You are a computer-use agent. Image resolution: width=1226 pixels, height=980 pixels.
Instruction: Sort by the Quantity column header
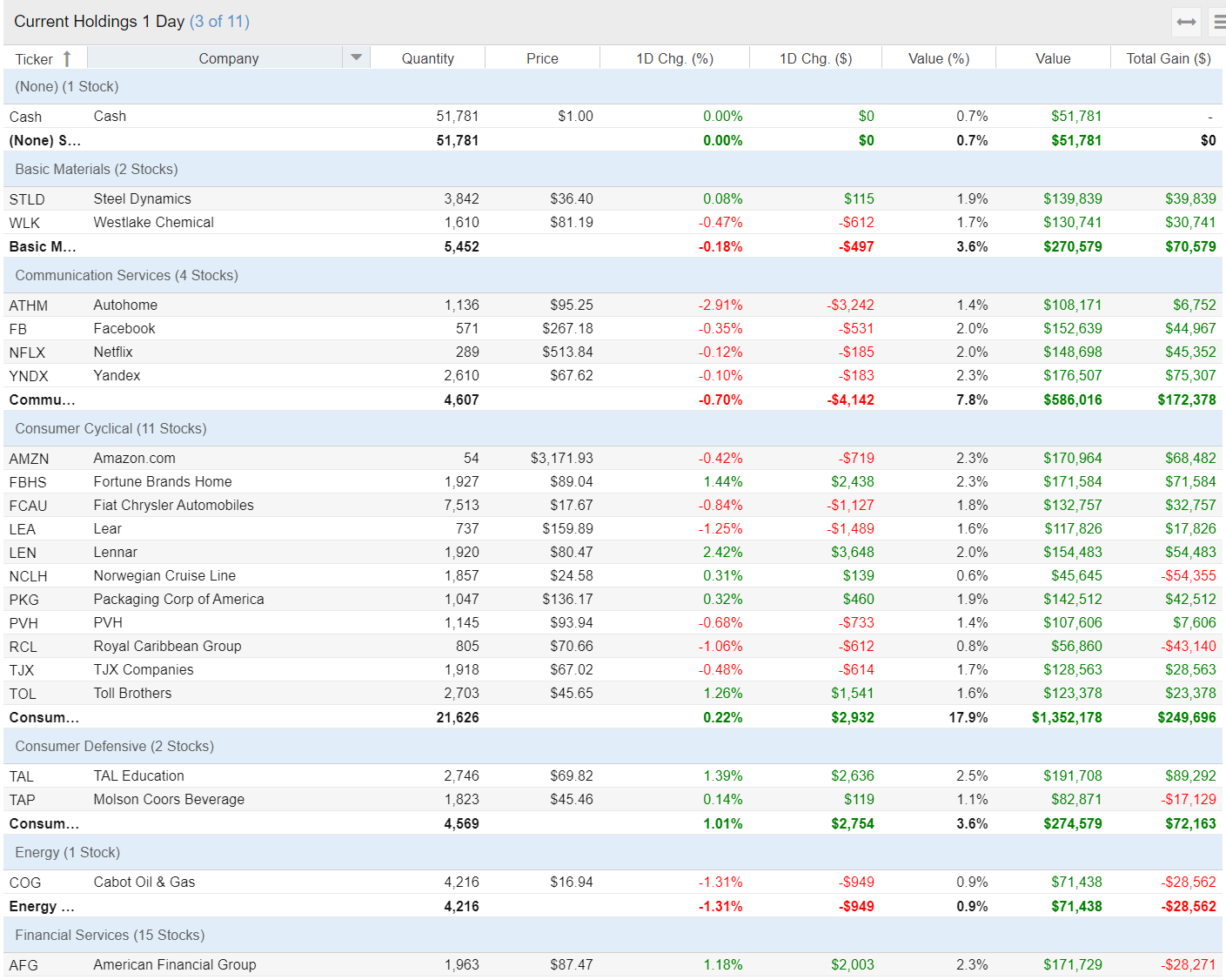coord(427,58)
